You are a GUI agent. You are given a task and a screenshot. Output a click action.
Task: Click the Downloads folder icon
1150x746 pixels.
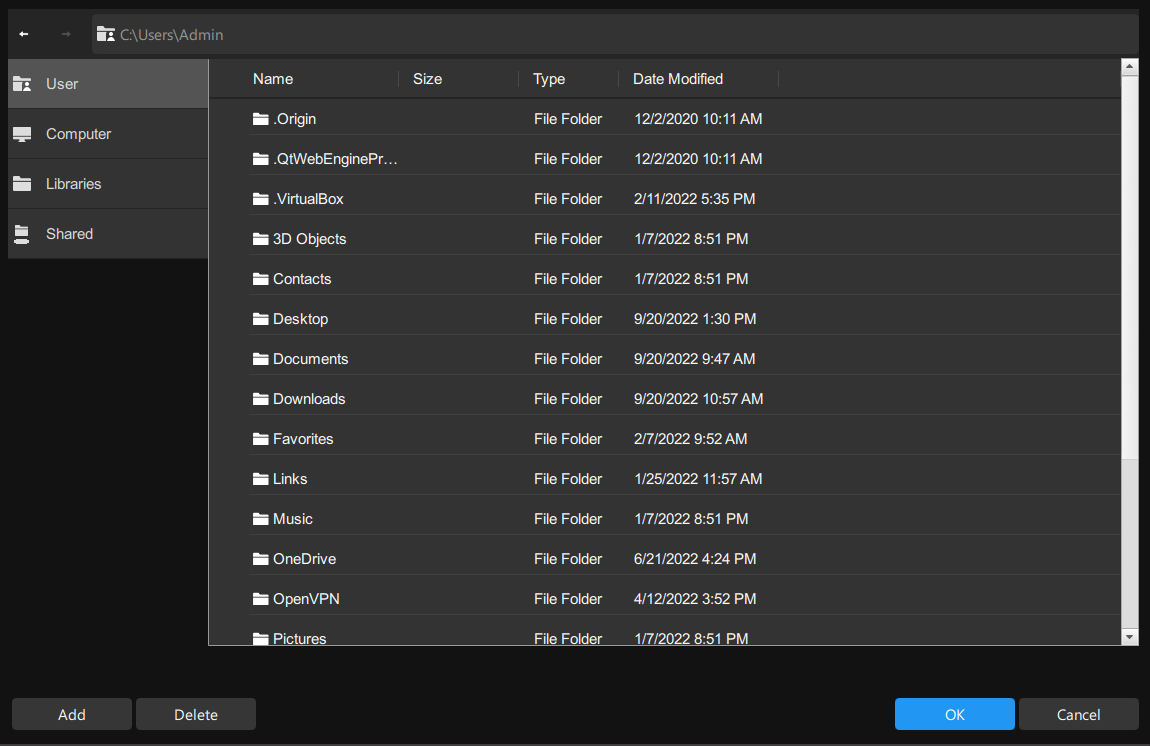point(261,399)
